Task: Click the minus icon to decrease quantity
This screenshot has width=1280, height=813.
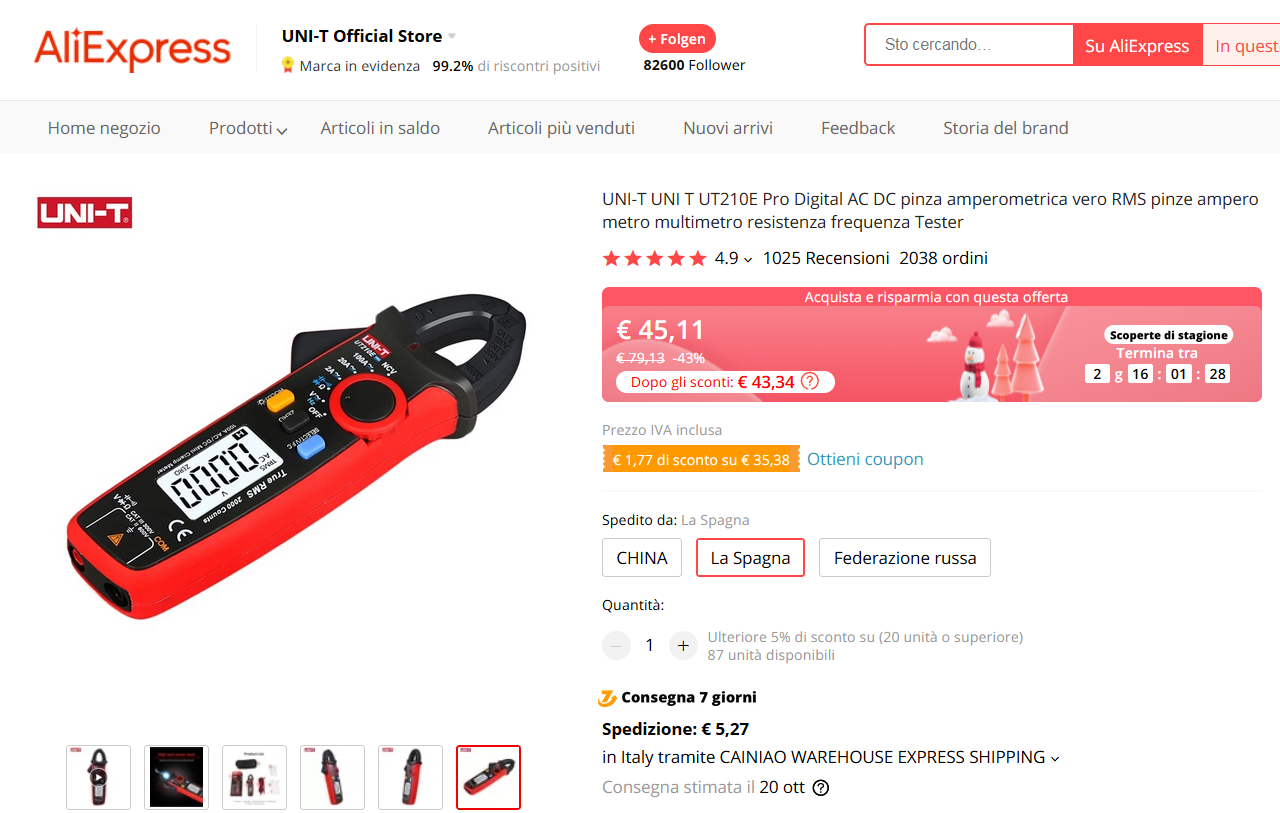Action: coord(616,645)
